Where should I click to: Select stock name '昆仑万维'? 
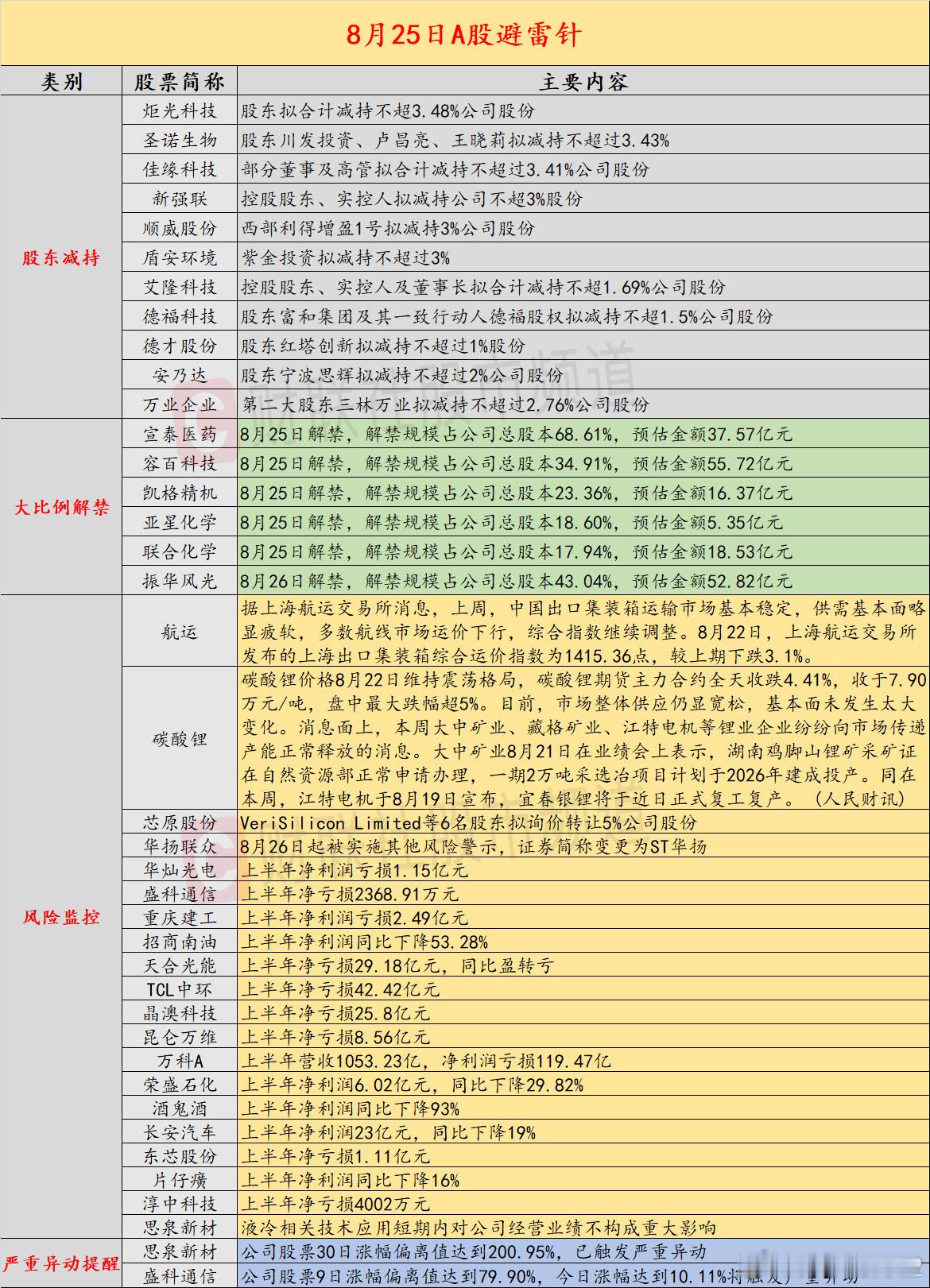click(180, 1037)
